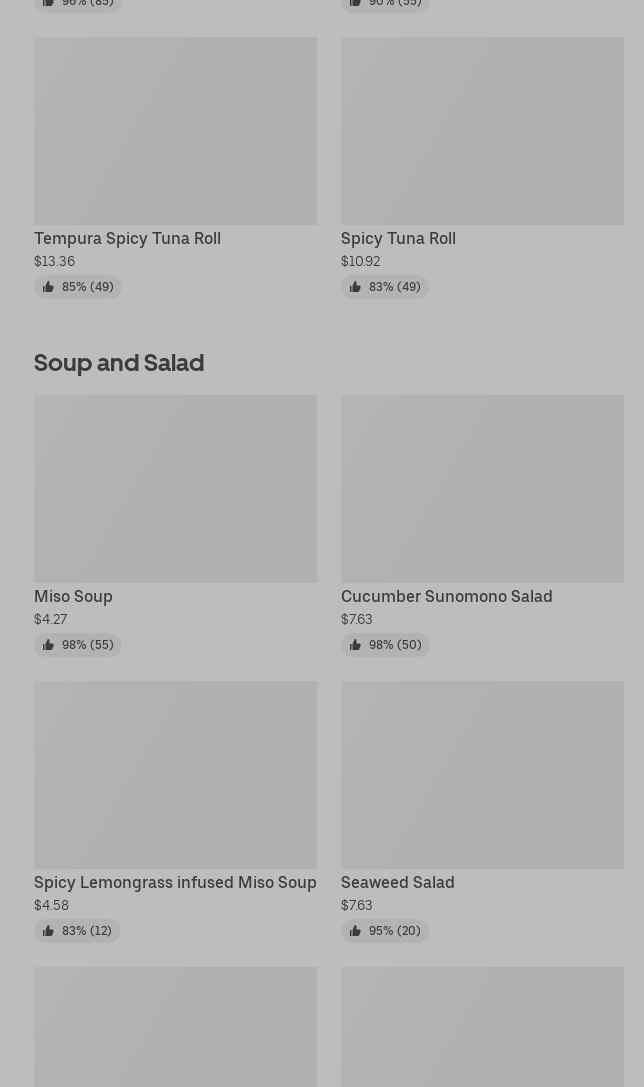
Task: Click the Tempura Spicy Tuna Roll name
Action: tap(127, 239)
